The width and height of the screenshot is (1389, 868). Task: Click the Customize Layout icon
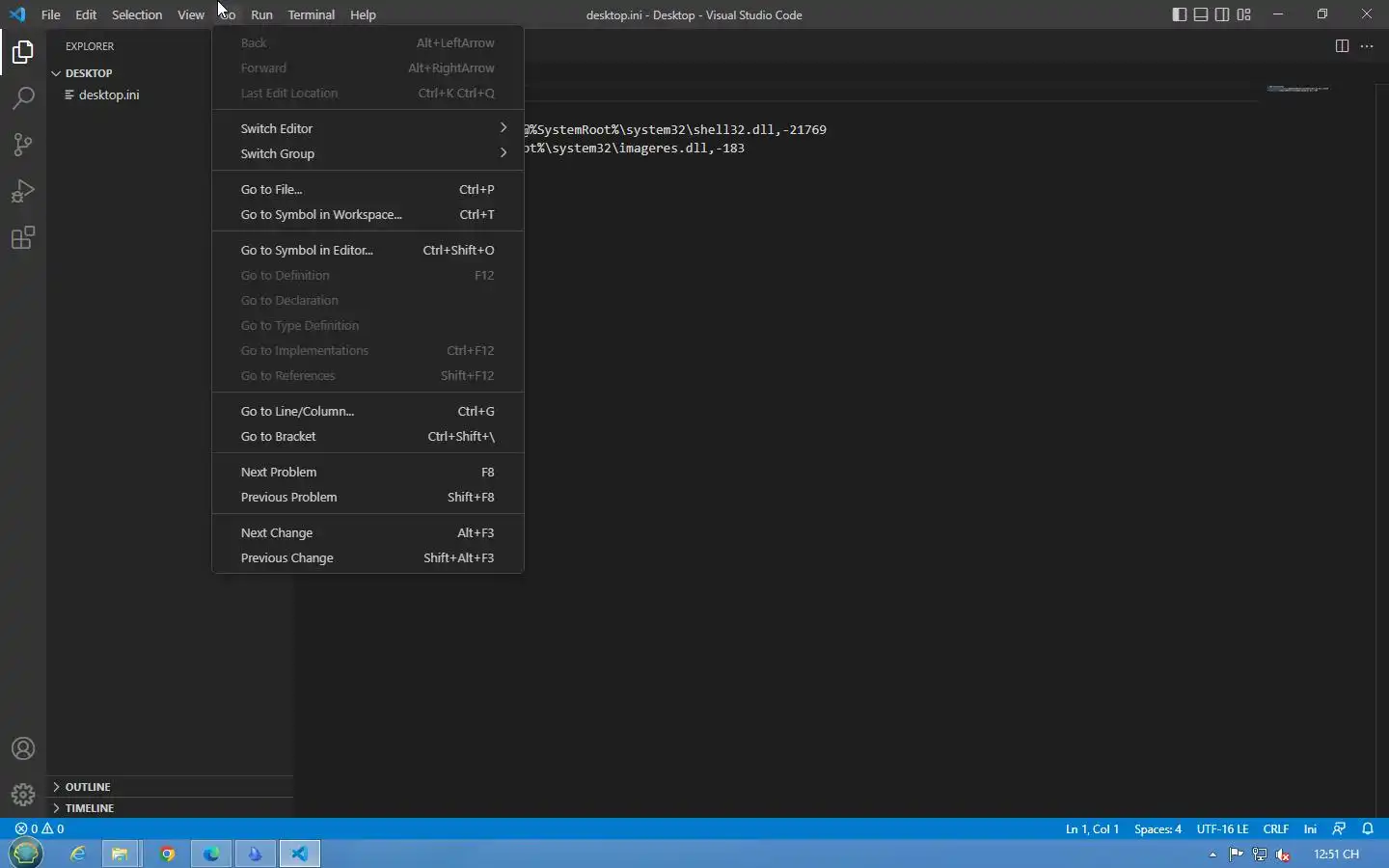(1244, 14)
